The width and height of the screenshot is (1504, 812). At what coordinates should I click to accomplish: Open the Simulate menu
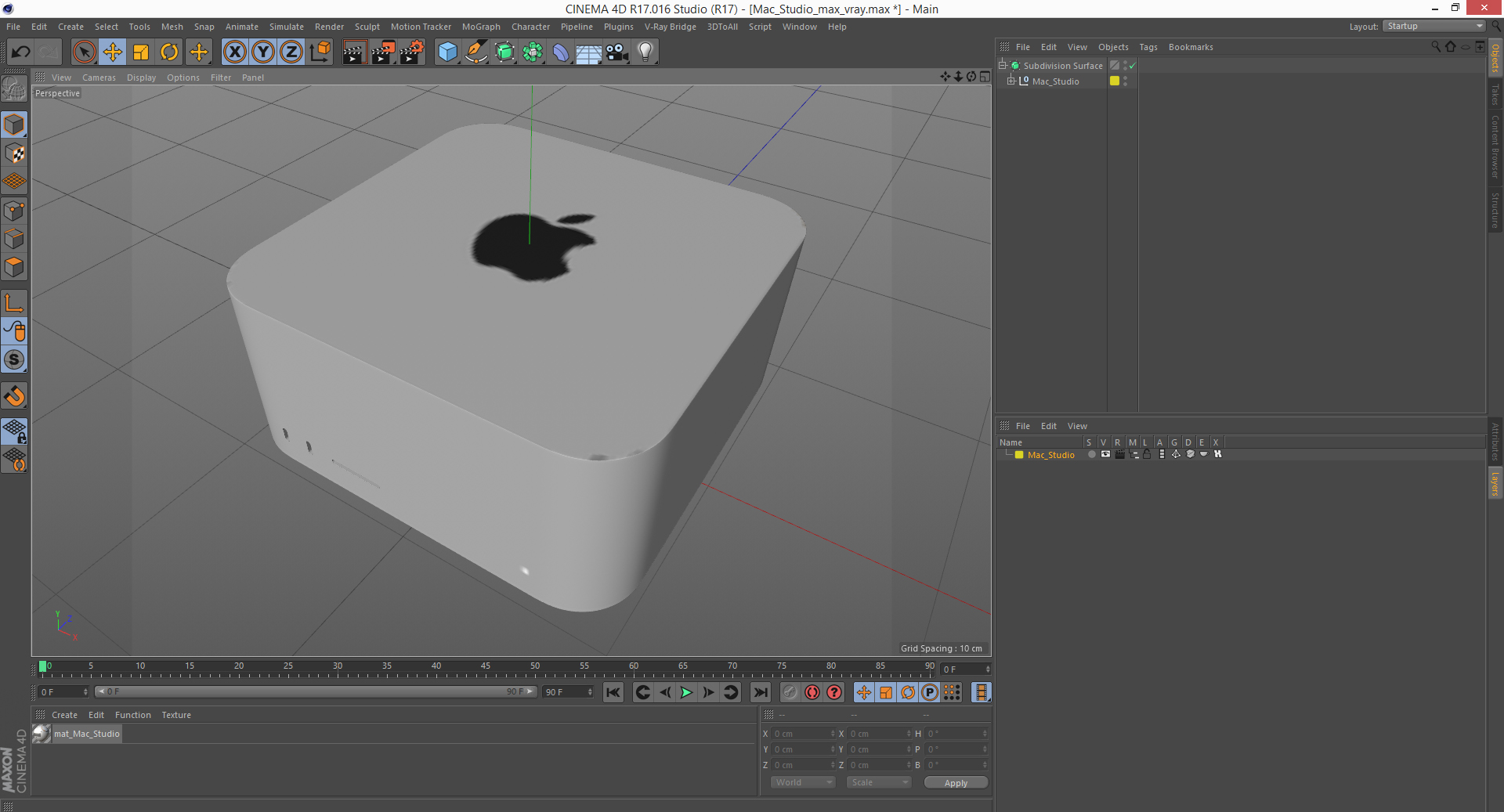(x=287, y=27)
